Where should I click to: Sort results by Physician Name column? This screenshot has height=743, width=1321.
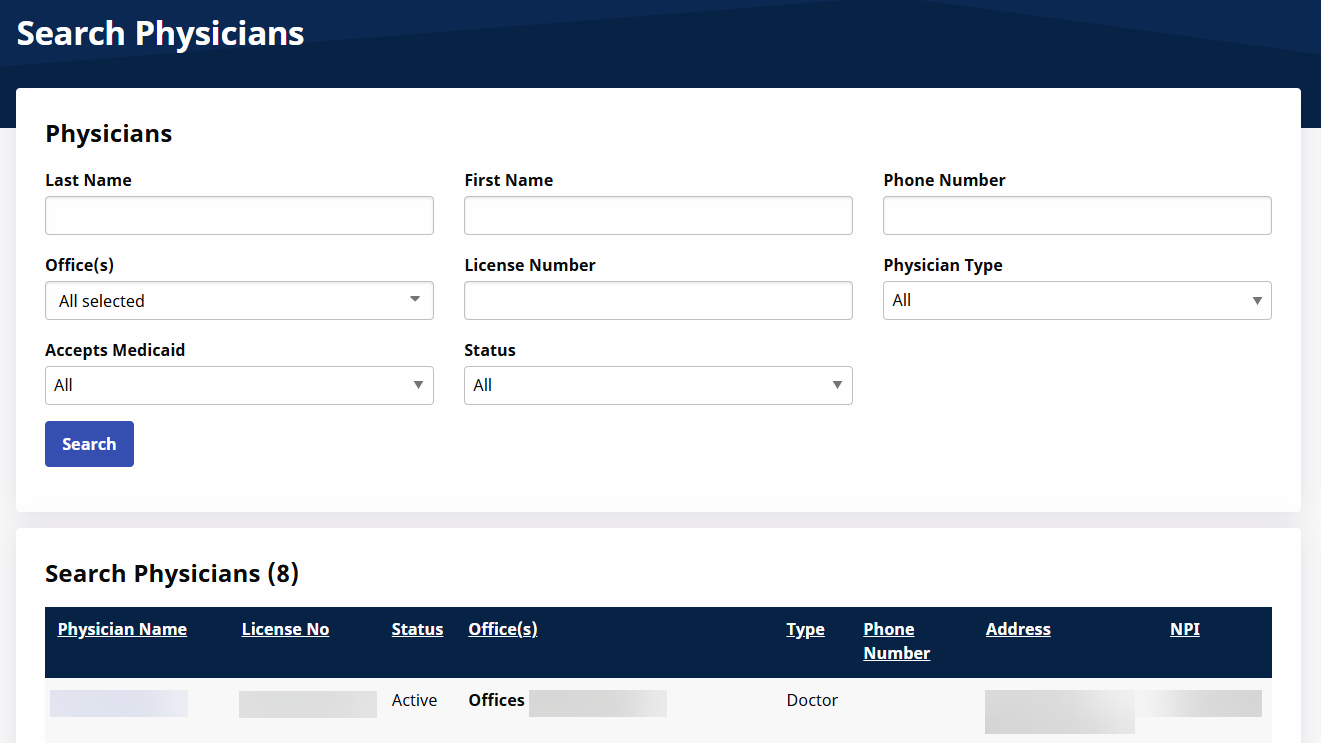click(x=122, y=630)
